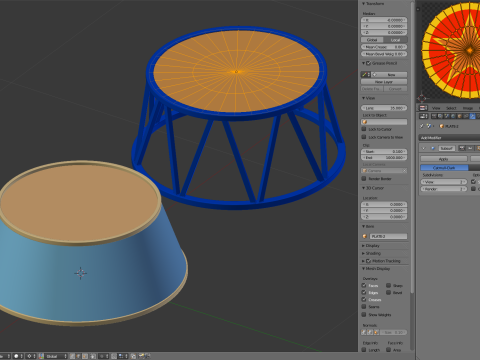This screenshot has width=480, height=360.
Task: Click the render preview icon in viewport header
Action: pos(142,356)
